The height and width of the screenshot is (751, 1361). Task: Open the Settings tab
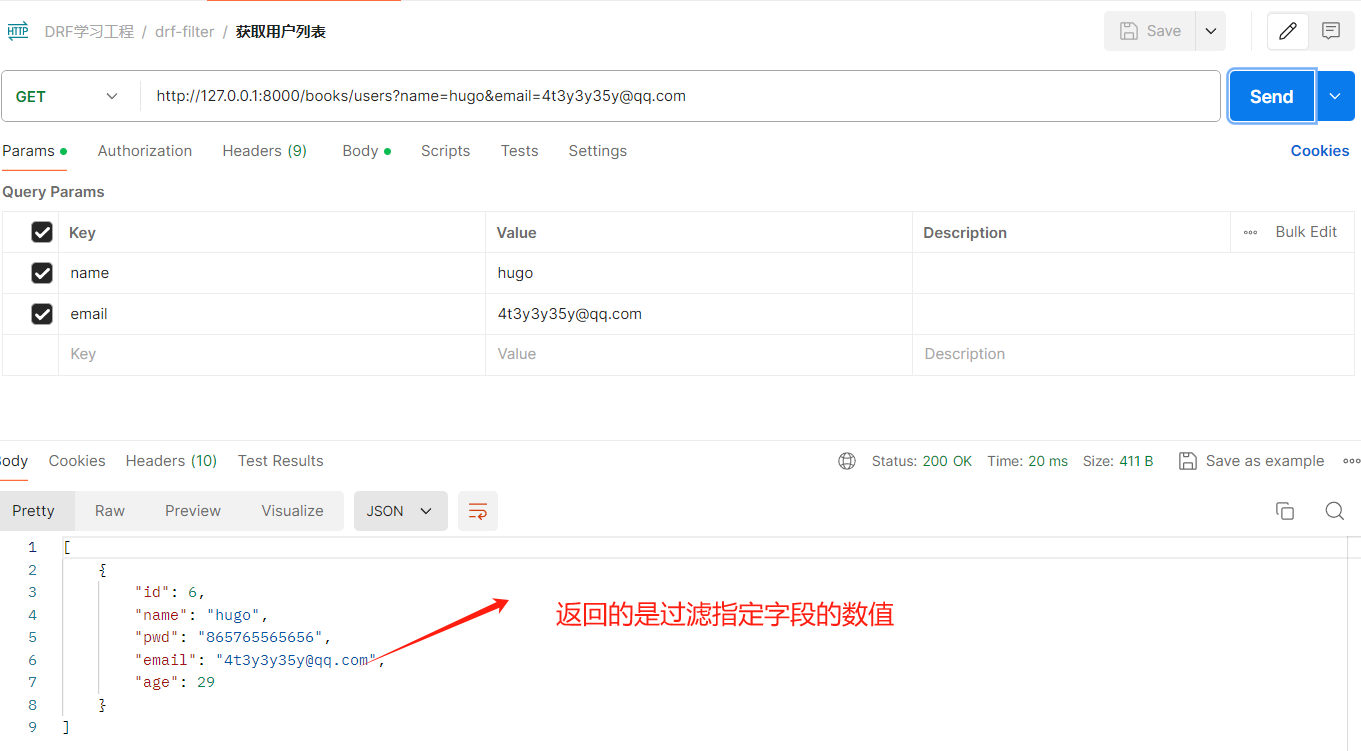coord(598,151)
